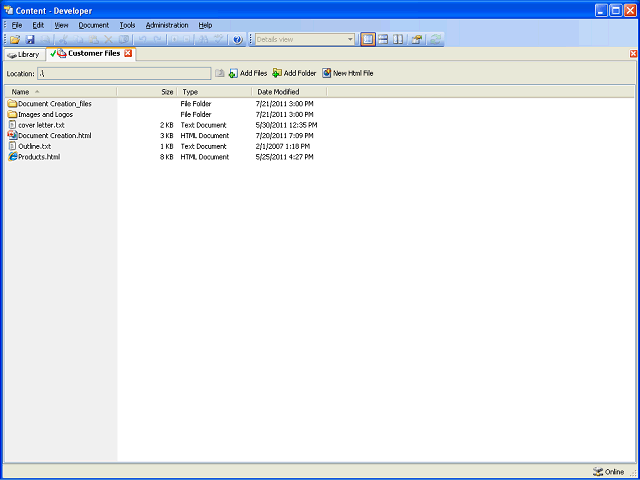The image size is (640, 480).
Task: Sort by the Name column header
Action: pyautogui.click(x=61, y=92)
